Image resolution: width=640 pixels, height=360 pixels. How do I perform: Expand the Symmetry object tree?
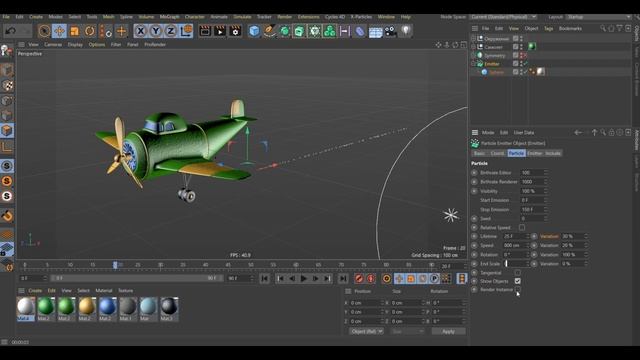coord(473,55)
